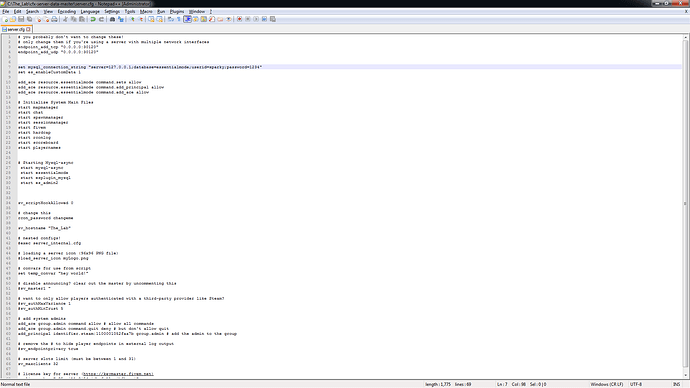
Task: Click the 'Normal text file' status bar label
Action: (16, 384)
